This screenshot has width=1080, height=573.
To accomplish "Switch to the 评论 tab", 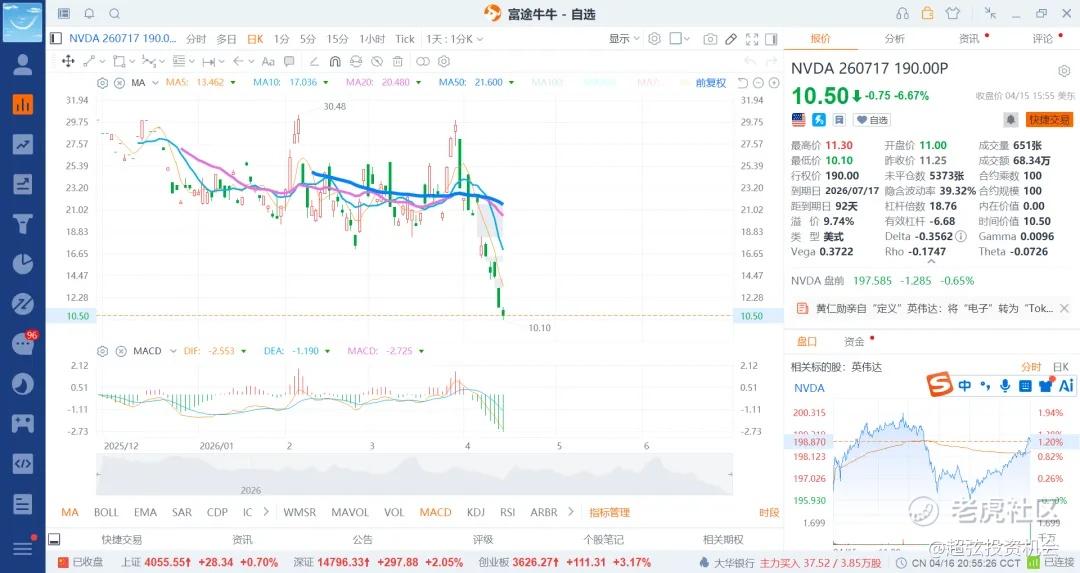I will point(1042,39).
